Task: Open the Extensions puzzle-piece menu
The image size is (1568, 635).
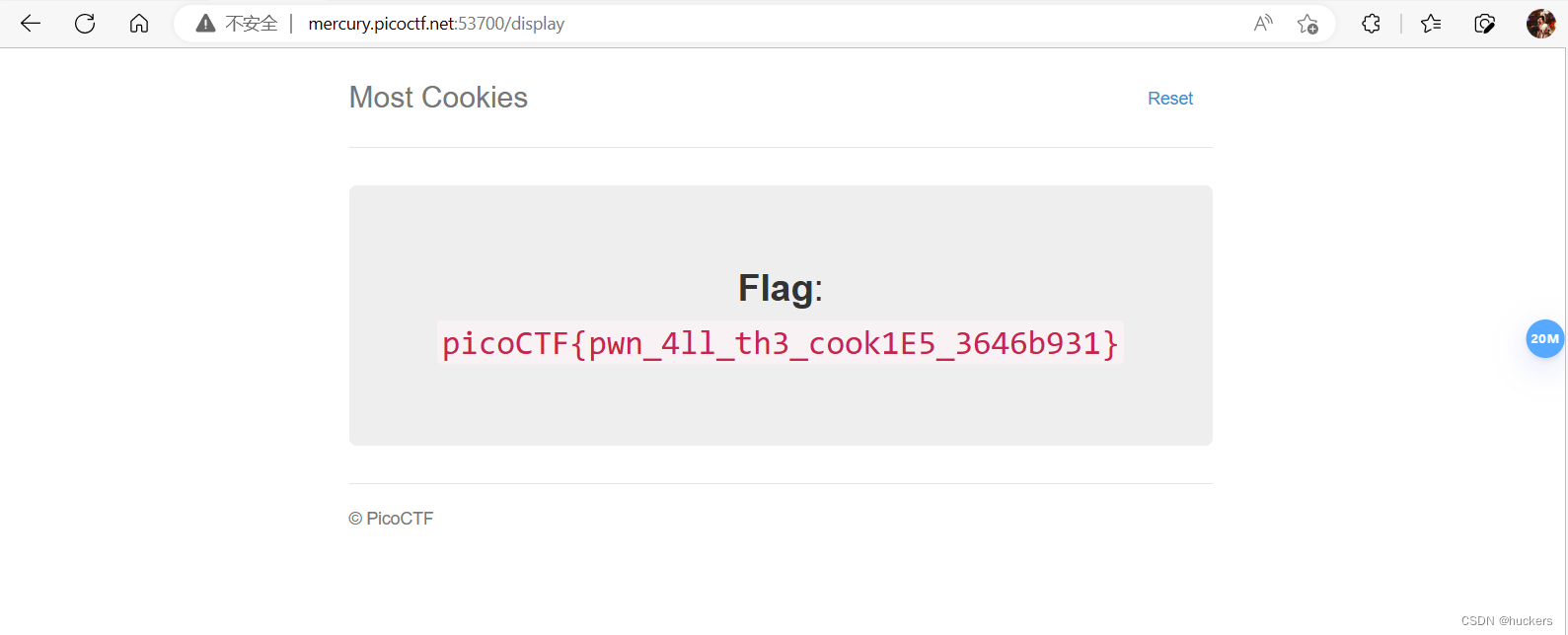Action: [x=1371, y=23]
